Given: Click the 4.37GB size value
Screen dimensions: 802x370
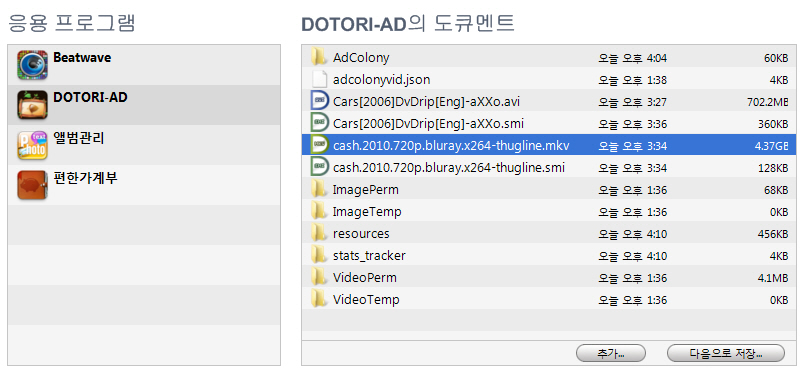Looking at the screenshot, I should pyautogui.click(x=771, y=146).
